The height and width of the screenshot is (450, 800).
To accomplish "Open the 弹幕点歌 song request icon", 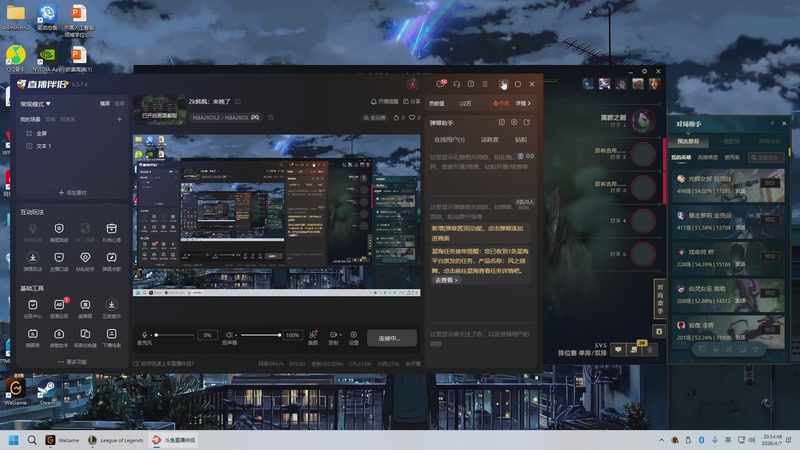I will pyautogui.click(x=111, y=258).
